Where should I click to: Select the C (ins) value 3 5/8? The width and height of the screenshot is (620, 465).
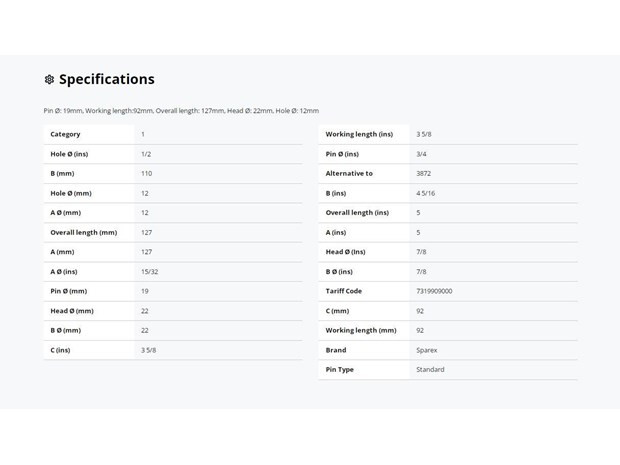[149, 350]
